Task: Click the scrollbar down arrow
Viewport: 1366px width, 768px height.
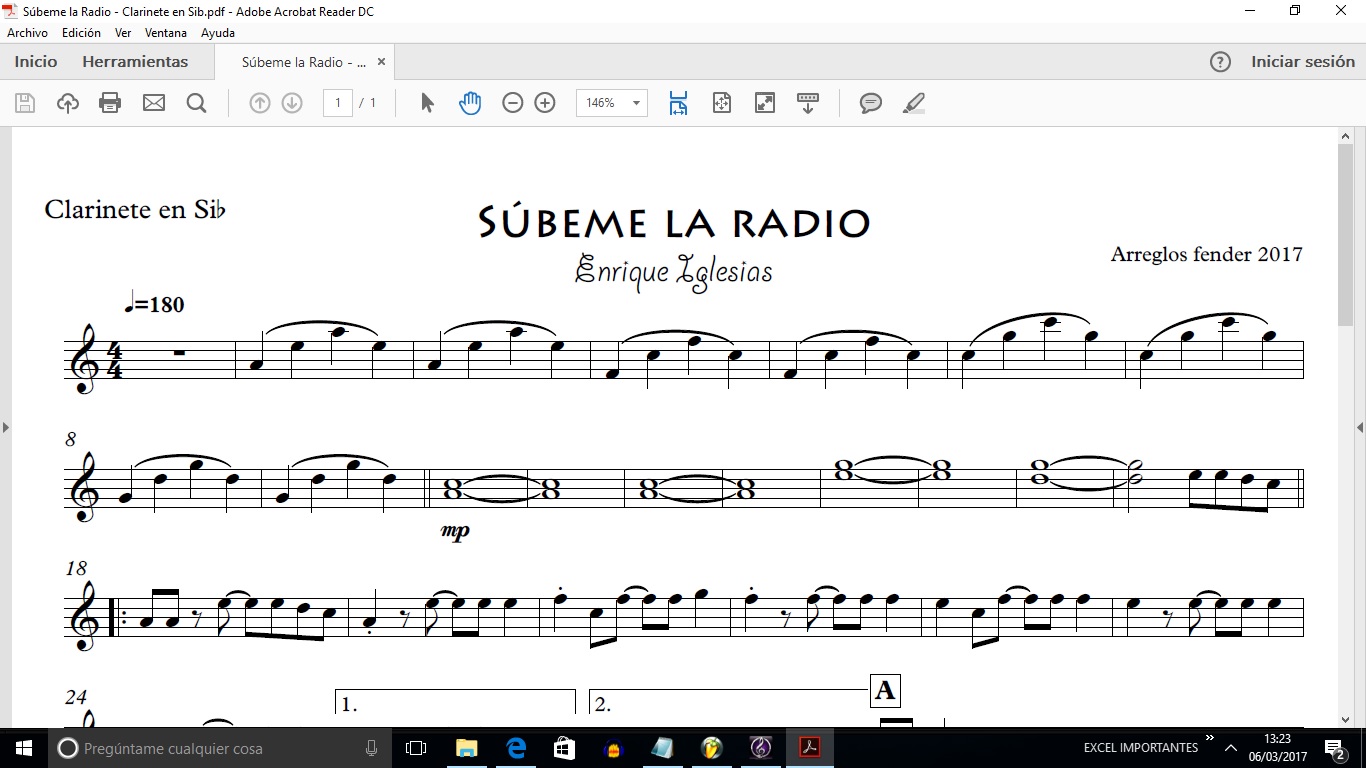Action: pyautogui.click(x=1346, y=719)
